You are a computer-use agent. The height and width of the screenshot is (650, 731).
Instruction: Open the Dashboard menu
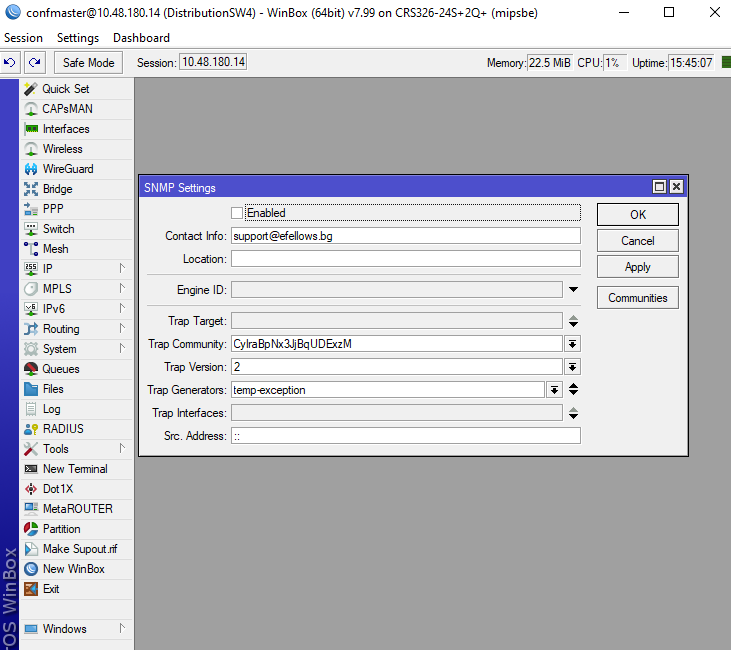click(141, 38)
